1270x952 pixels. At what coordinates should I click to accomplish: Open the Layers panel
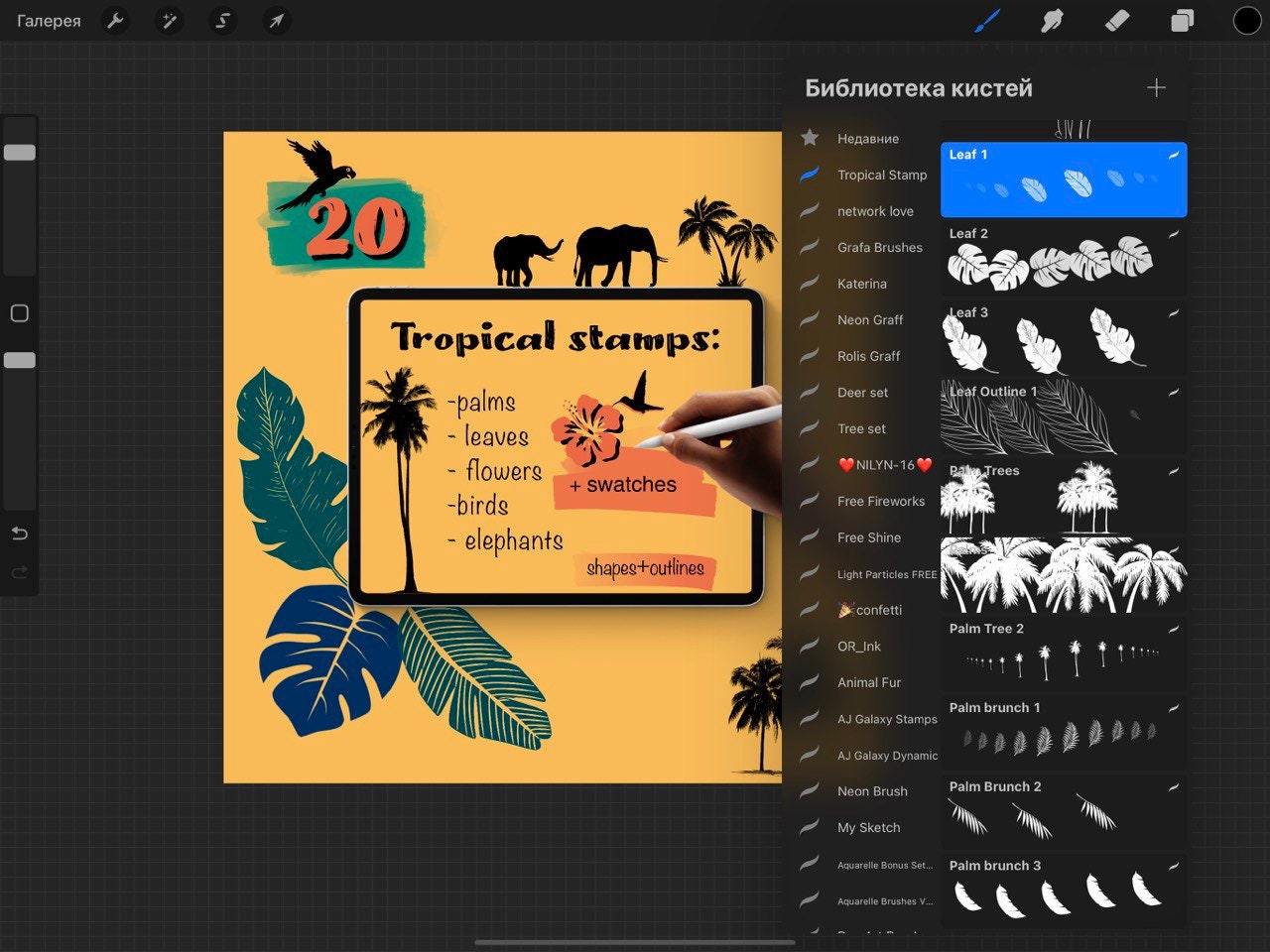(1182, 20)
